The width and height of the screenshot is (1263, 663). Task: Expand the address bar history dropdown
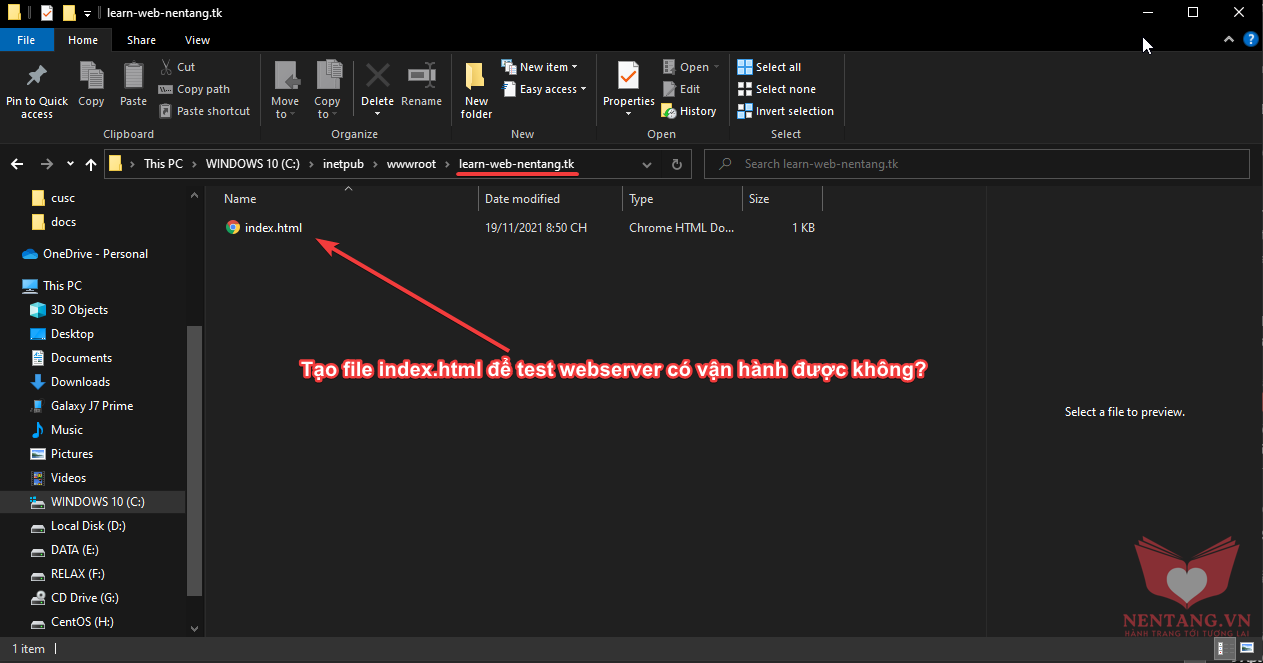(647, 164)
